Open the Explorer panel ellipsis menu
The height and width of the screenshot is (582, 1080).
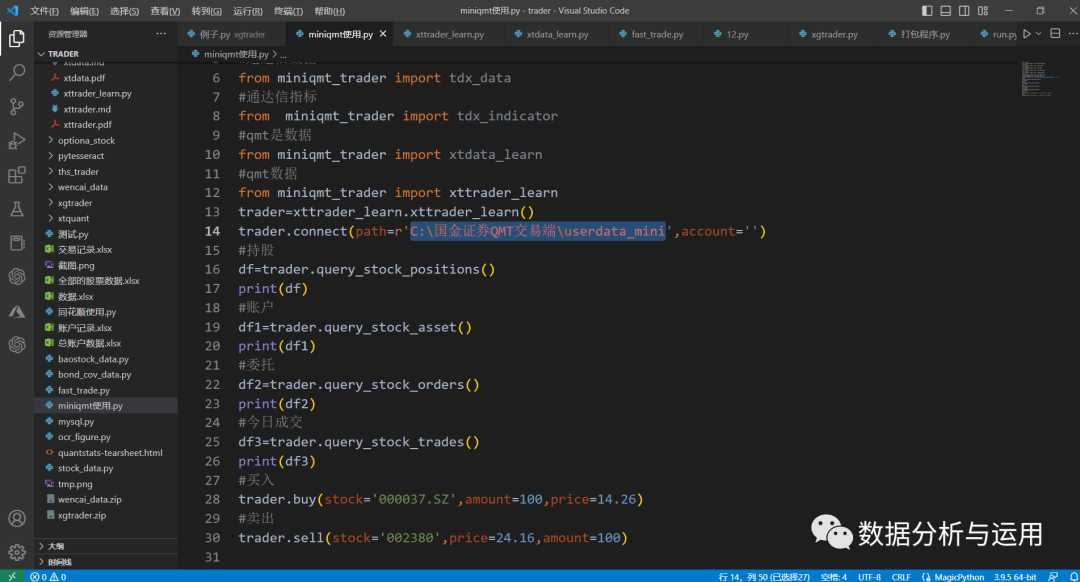[160, 34]
